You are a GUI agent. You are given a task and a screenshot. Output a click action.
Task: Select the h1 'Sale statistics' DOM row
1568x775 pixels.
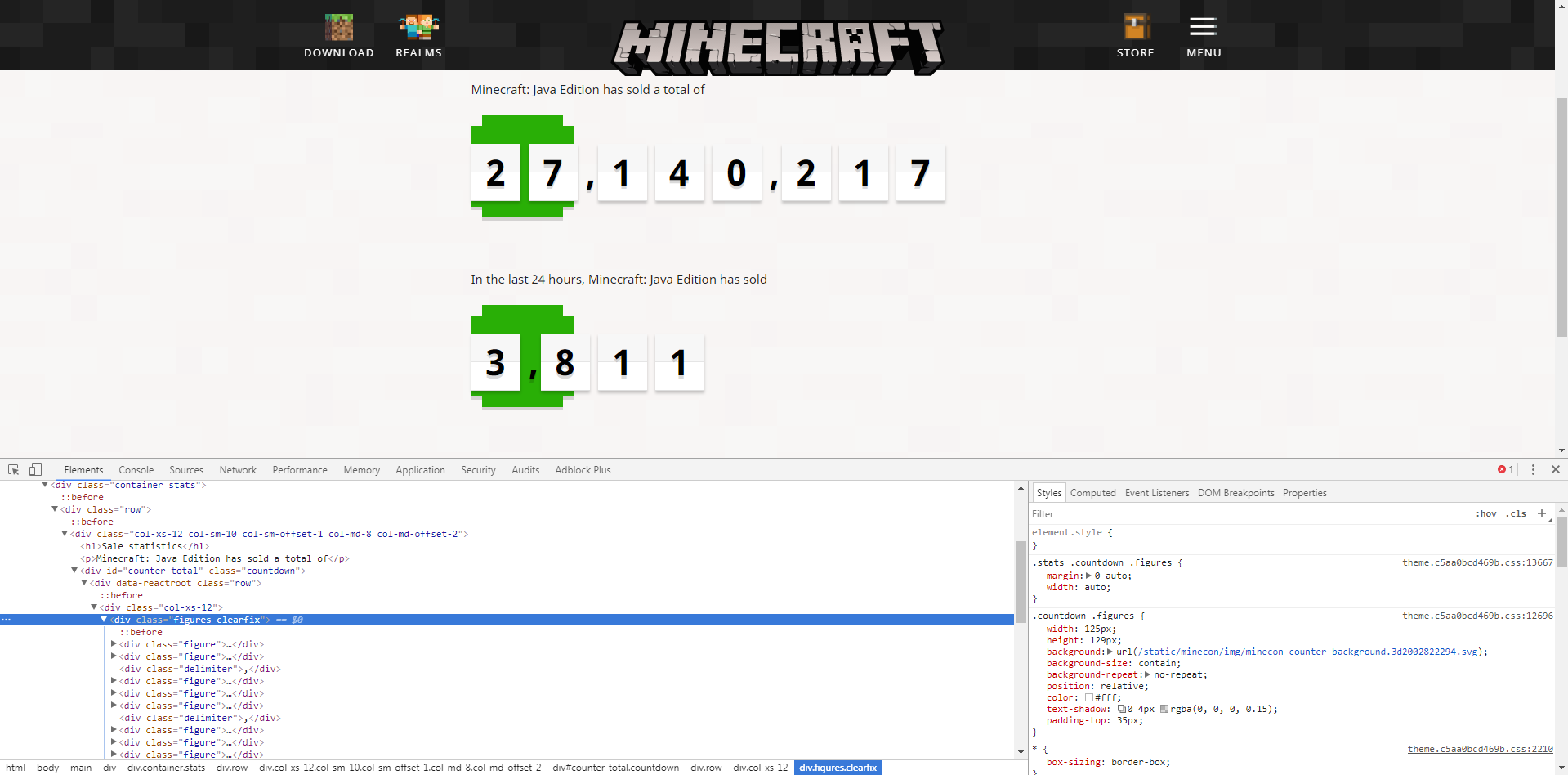coord(145,546)
